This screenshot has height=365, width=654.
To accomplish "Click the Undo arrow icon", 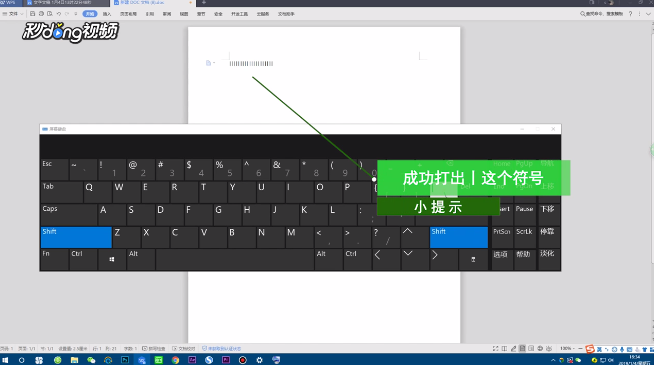I will point(58,14).
